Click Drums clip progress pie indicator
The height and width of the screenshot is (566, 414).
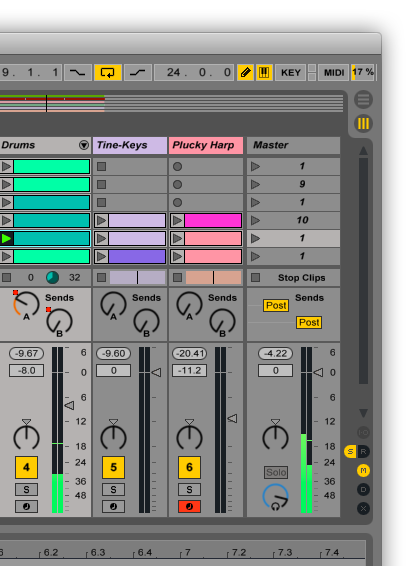(53, 277)
